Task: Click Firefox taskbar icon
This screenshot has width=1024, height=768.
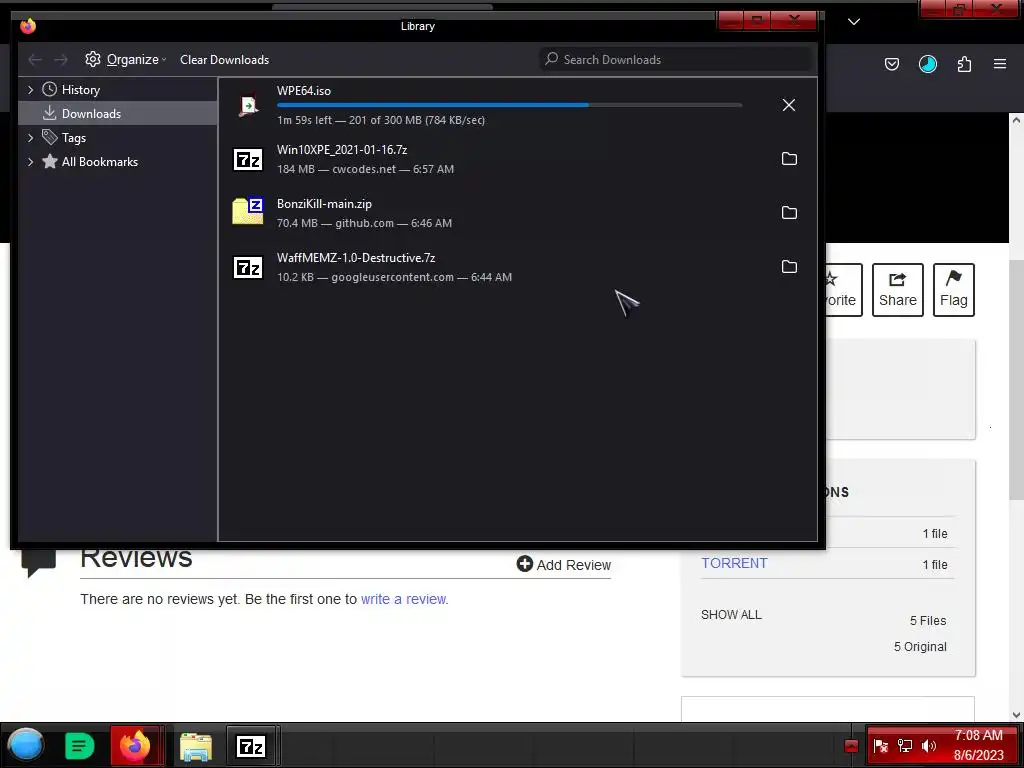Action: 135,745
